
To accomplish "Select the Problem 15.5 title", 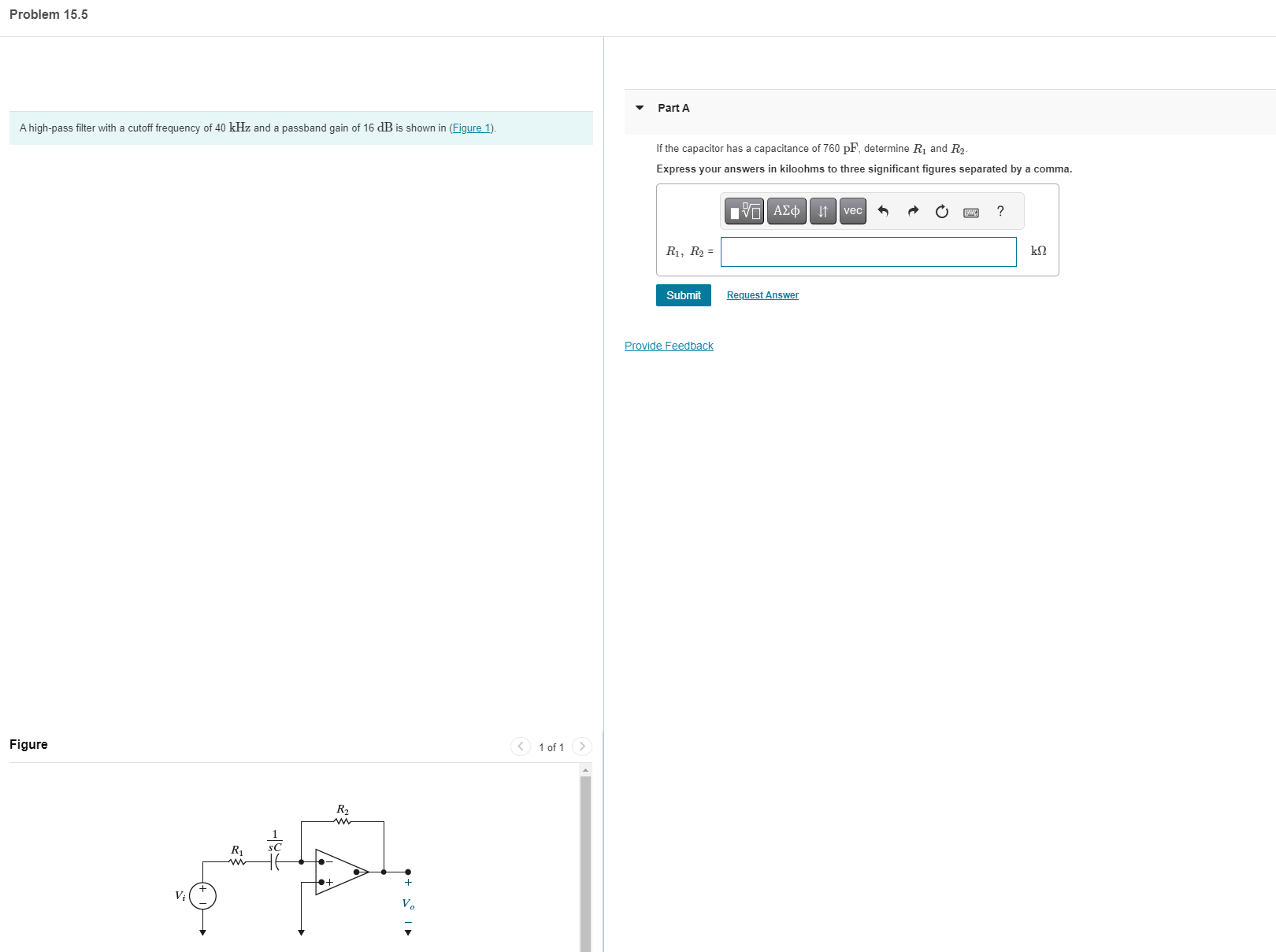I will (48, 14).
